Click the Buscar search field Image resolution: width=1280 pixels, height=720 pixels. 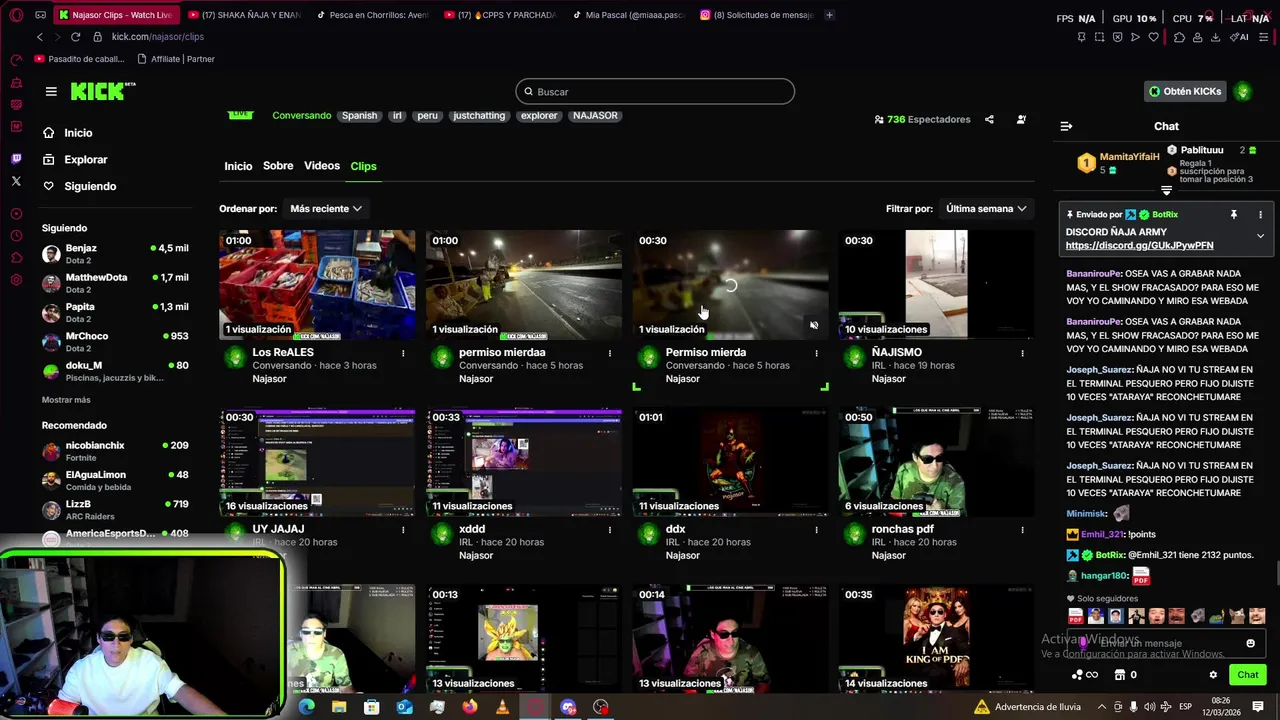[x=655, y=92]
